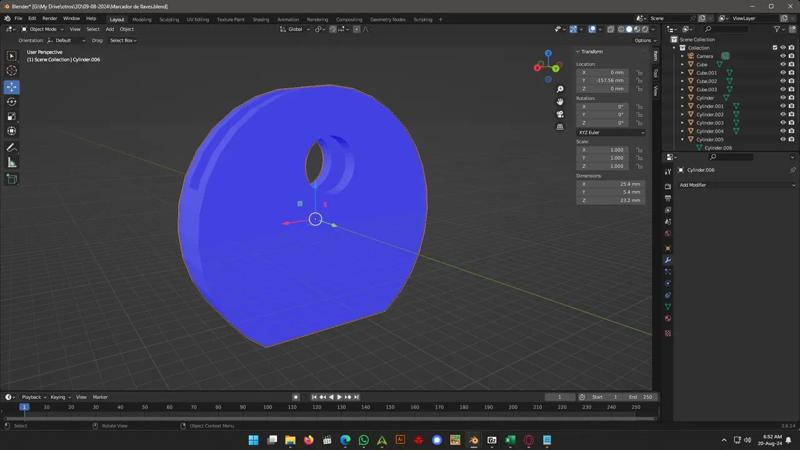Collapse the Transform panel
800x450 pixels.
tap(590, 52)
